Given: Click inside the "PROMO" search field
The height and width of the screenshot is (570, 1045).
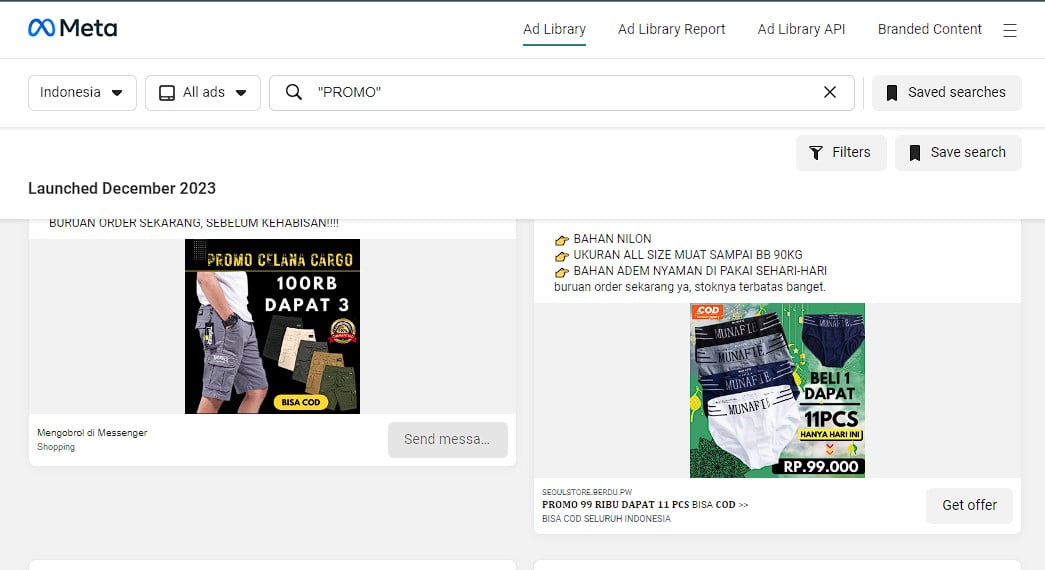Looking at the screenshot, I should (x=560, y=92).
